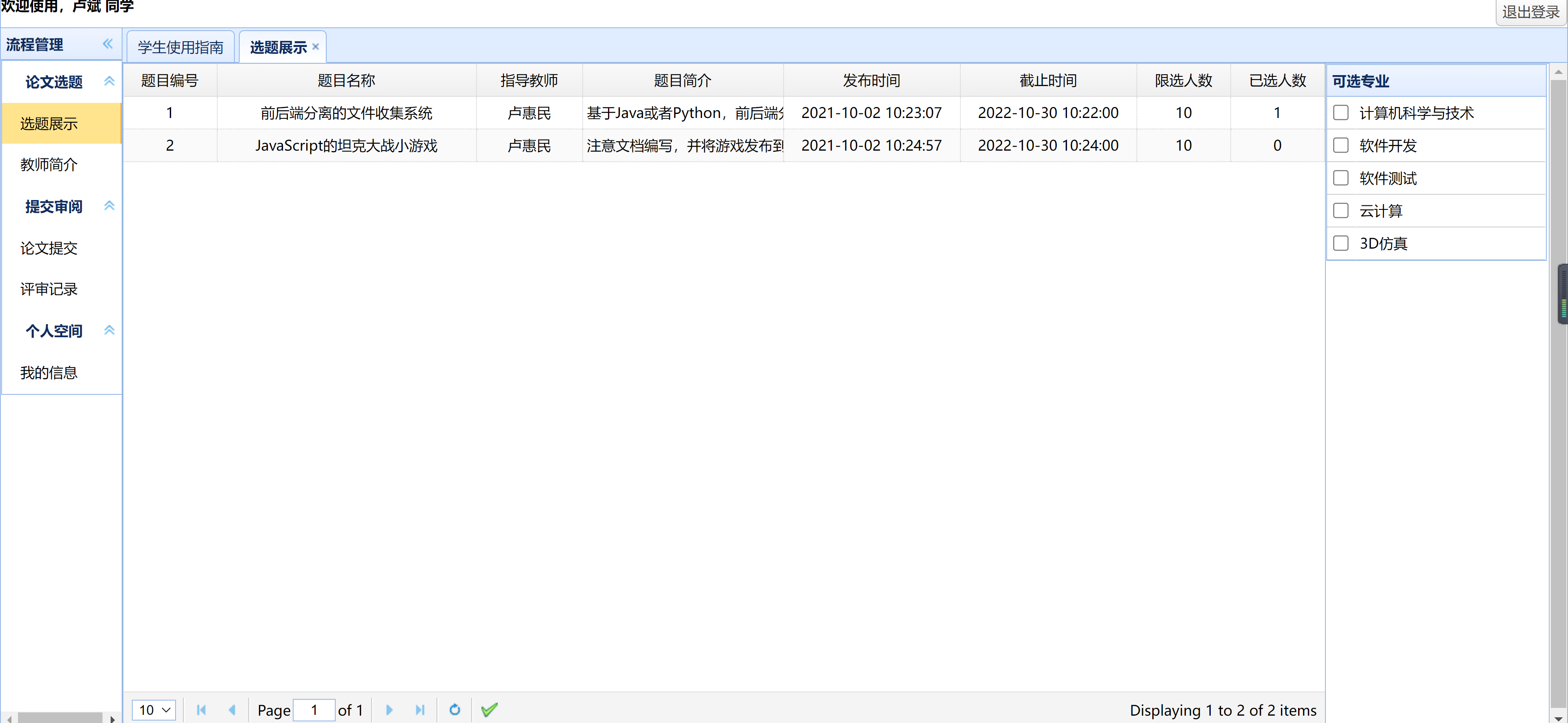The width and height of the screenshot is (1568, 723).
Task: Jump to the last page icon
Action: click(420, 710)
